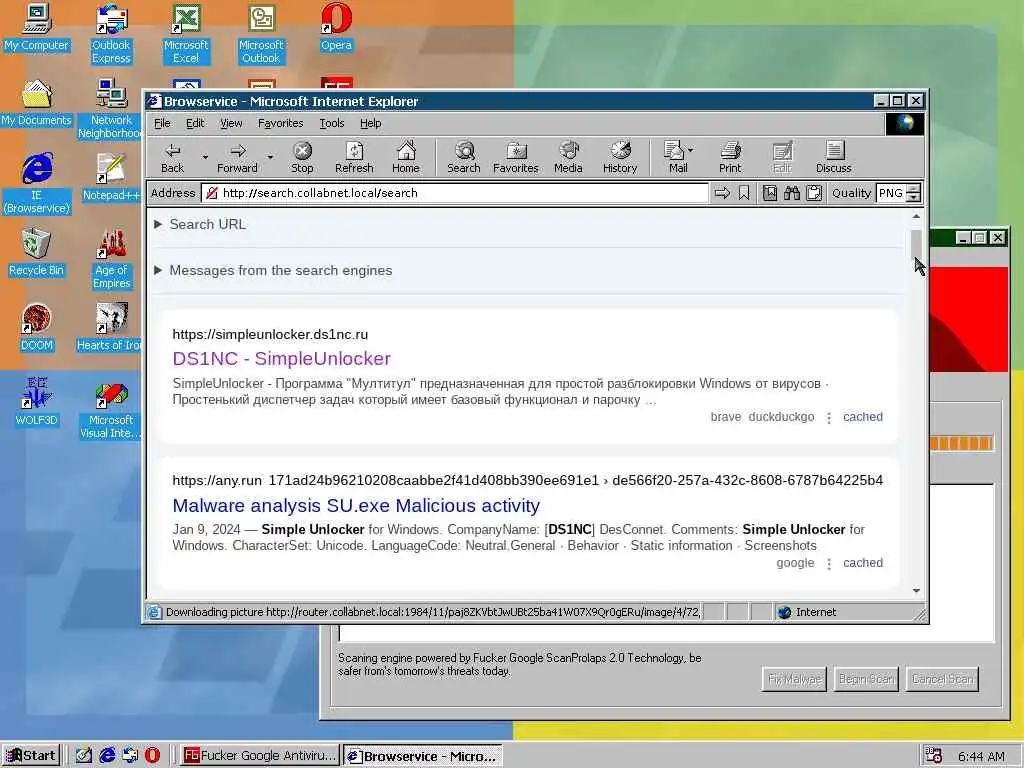Click the page scrollbar up arrow
Screen dimensions: 1024x768
916,216
